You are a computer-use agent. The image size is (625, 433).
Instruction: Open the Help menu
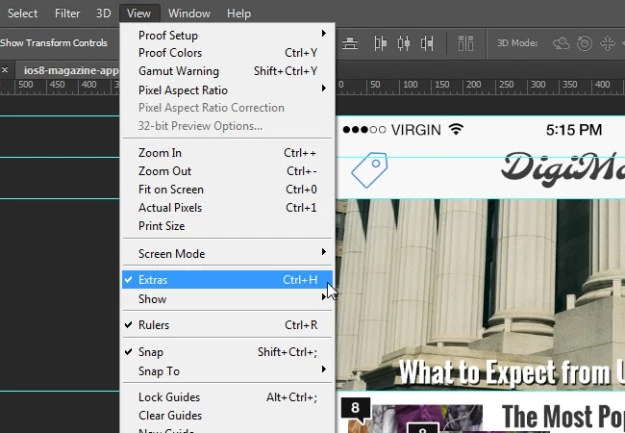pyautogui.click(x=239, y=13)
